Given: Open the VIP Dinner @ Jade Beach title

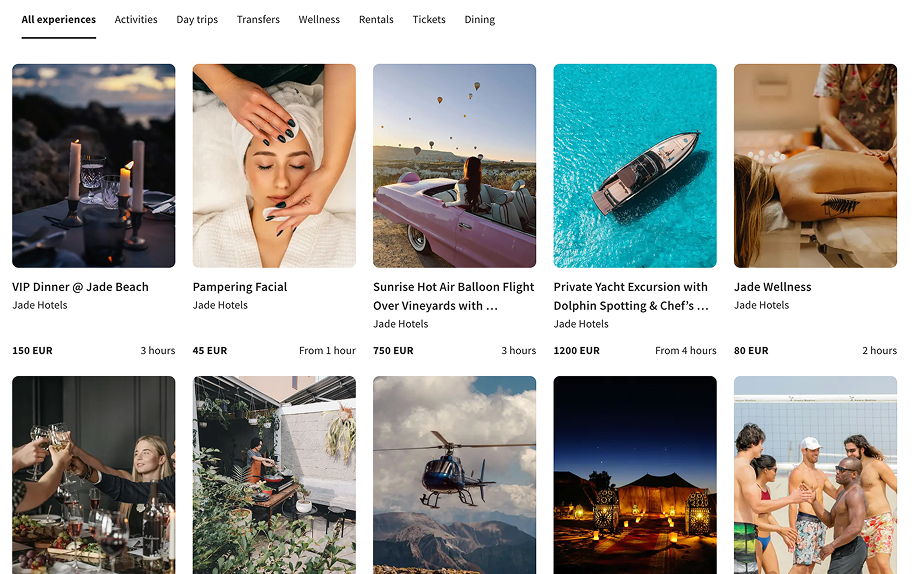Looking at the screenshot, I should click(80, 287).
